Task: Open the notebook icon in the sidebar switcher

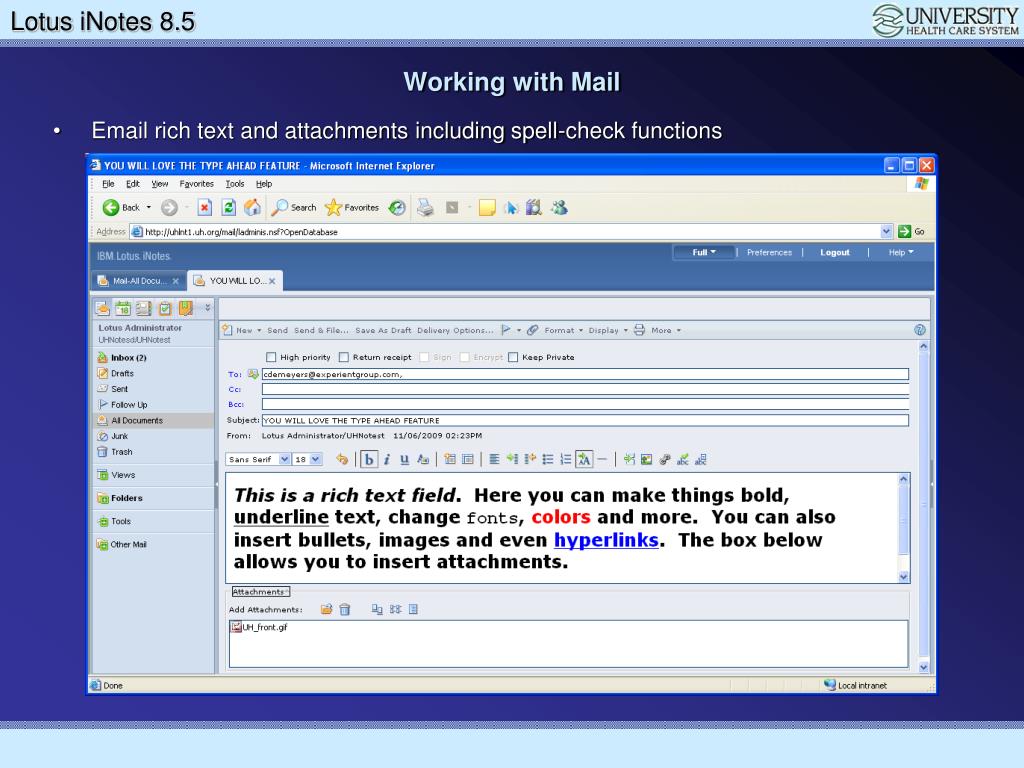Action: click(x=185, y=308)
